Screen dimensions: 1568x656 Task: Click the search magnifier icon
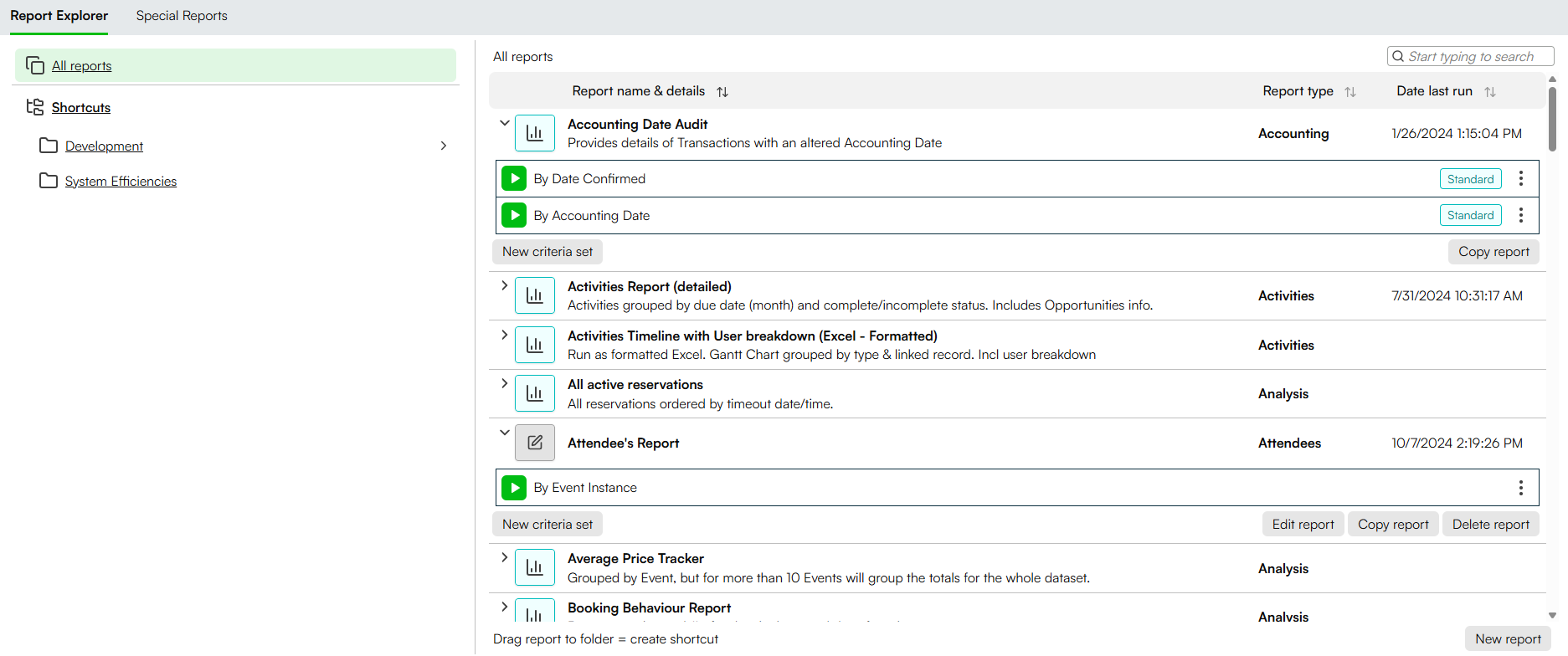pyautogui.click(x=1398, y=57)
